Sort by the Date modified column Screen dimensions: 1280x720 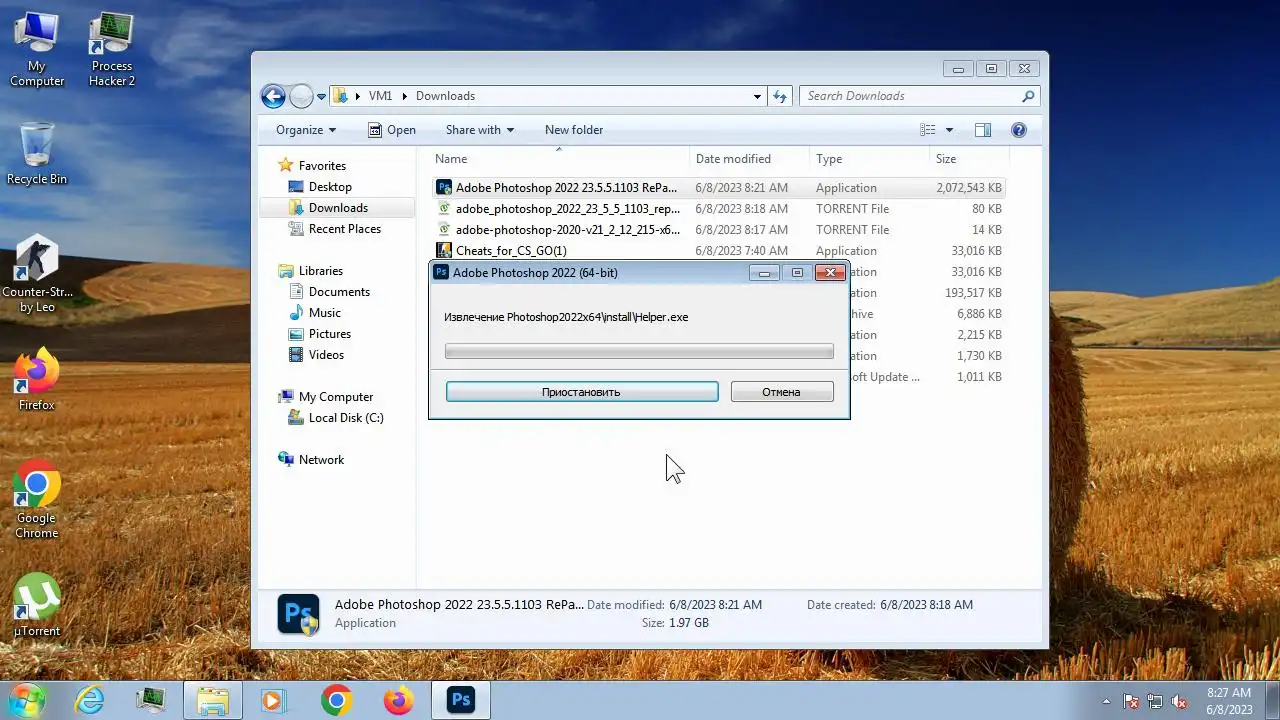749,159
